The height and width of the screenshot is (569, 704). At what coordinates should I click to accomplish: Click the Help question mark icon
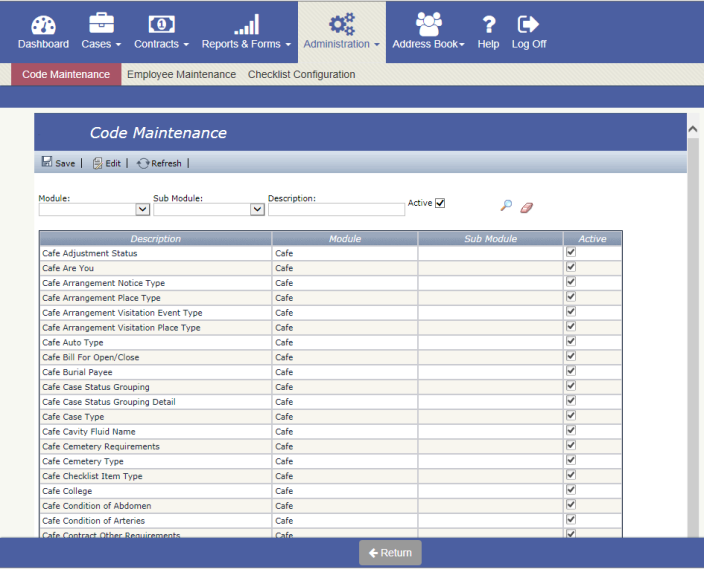point(489,25)
